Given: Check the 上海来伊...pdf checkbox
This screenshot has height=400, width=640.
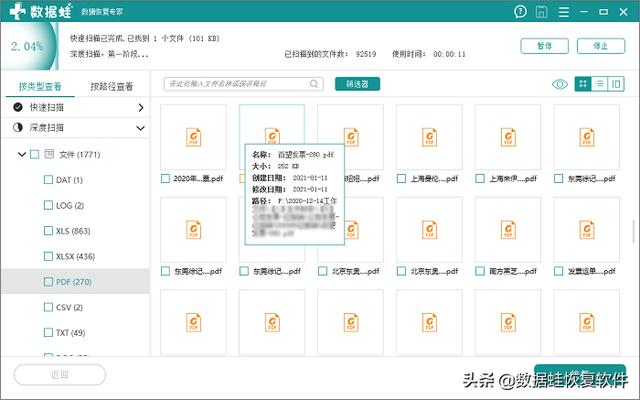Looking at the screenshot, I should (x=480, y=178).
